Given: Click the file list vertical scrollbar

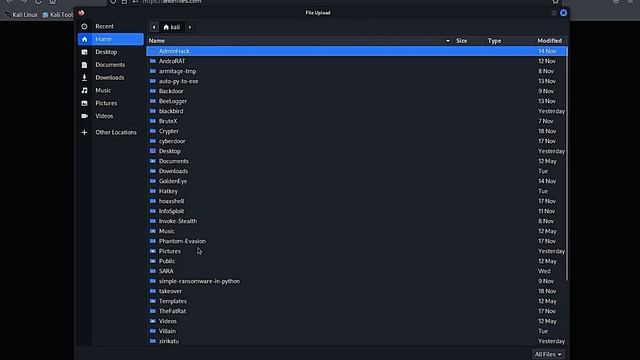Looking at the screenshot, I should click(567, 163).
